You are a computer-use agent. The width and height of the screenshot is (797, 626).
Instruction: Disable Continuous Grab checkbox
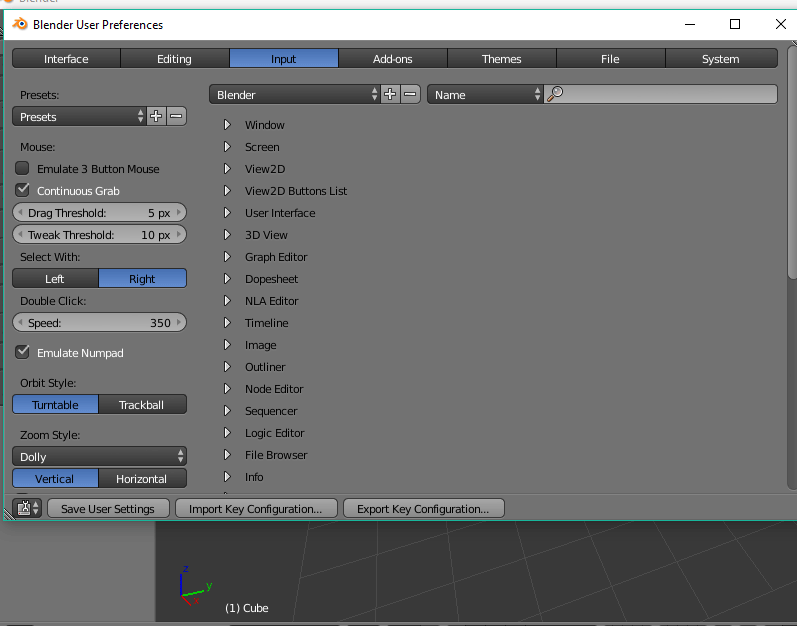[22, 190]
